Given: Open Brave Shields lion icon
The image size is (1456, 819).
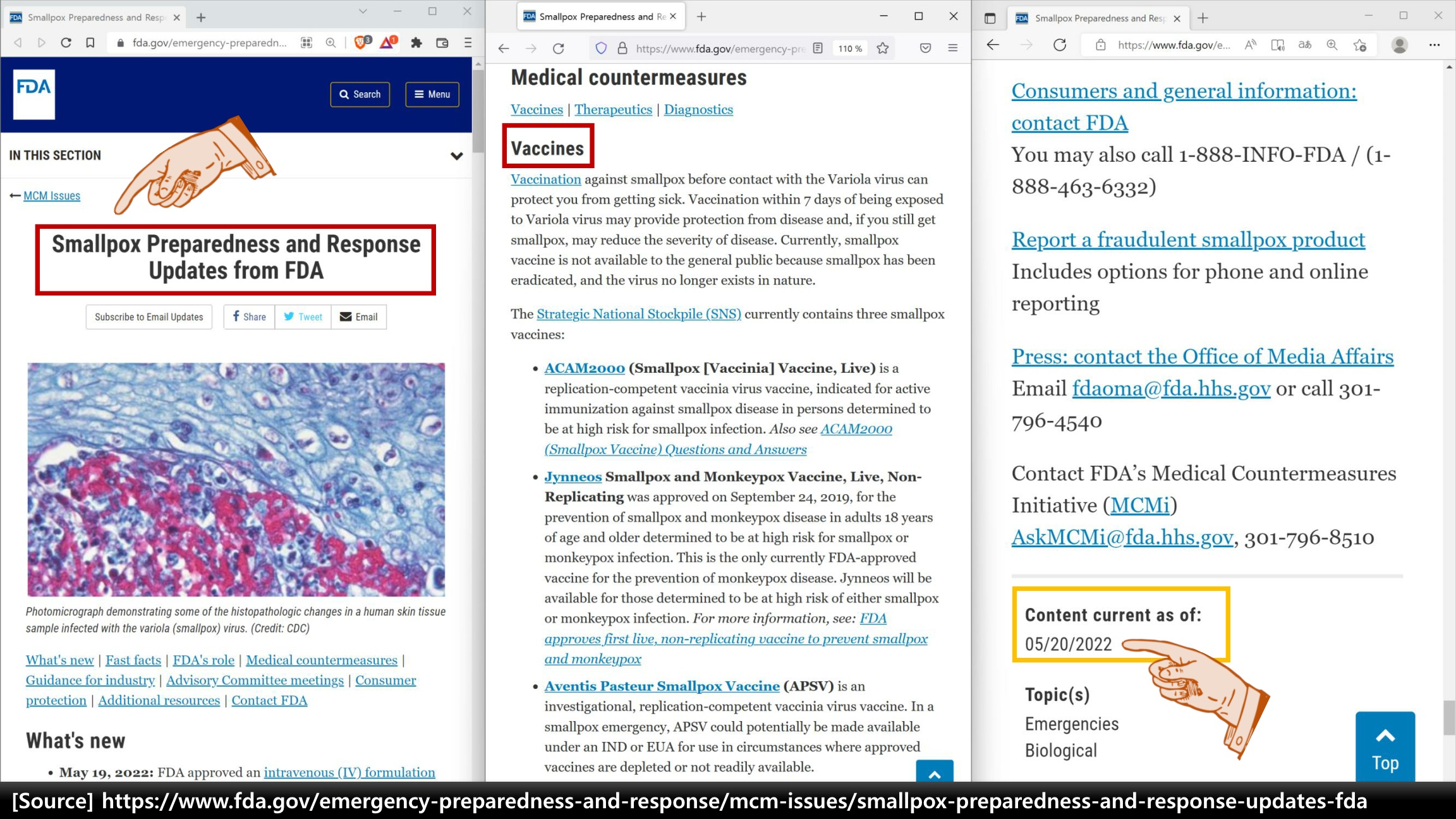Looking at the screenshot, I should (x=361, y=42).
